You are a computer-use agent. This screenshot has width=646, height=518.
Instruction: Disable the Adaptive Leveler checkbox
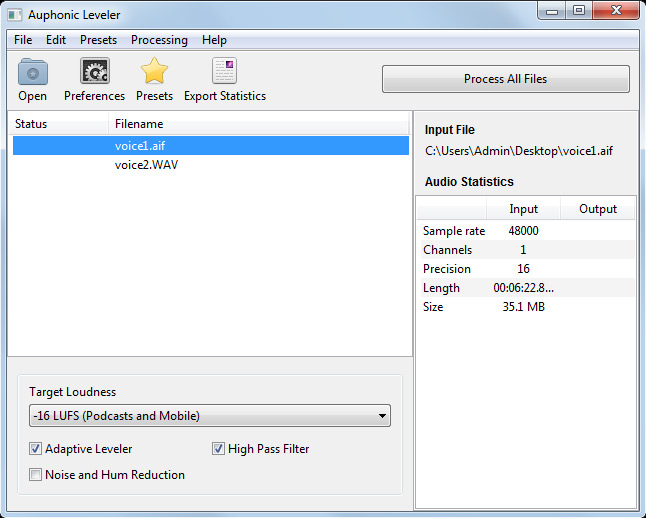pyautogui.click(x=36, y=449)
